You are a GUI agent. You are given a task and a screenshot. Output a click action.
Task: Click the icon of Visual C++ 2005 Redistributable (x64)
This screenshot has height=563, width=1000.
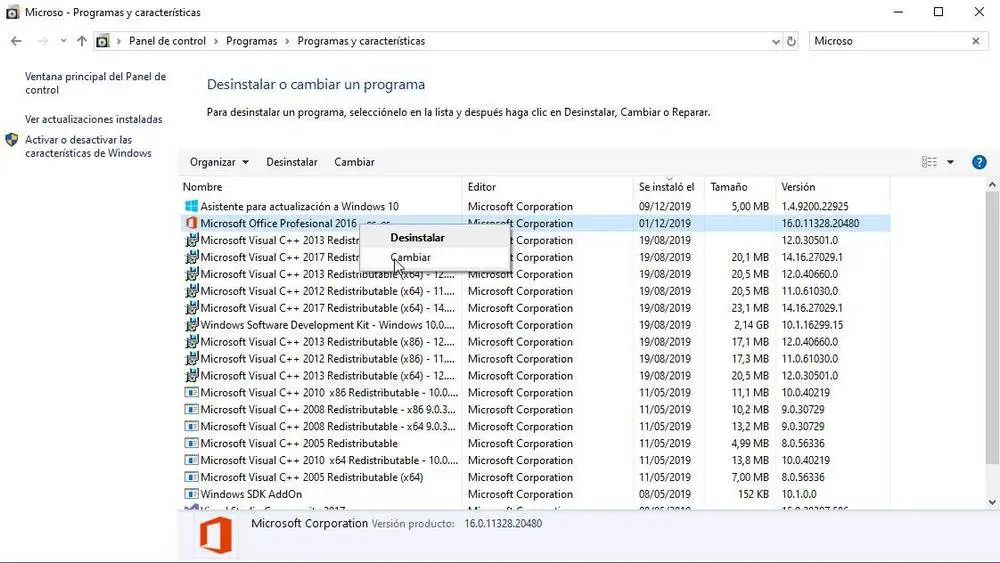191,477
